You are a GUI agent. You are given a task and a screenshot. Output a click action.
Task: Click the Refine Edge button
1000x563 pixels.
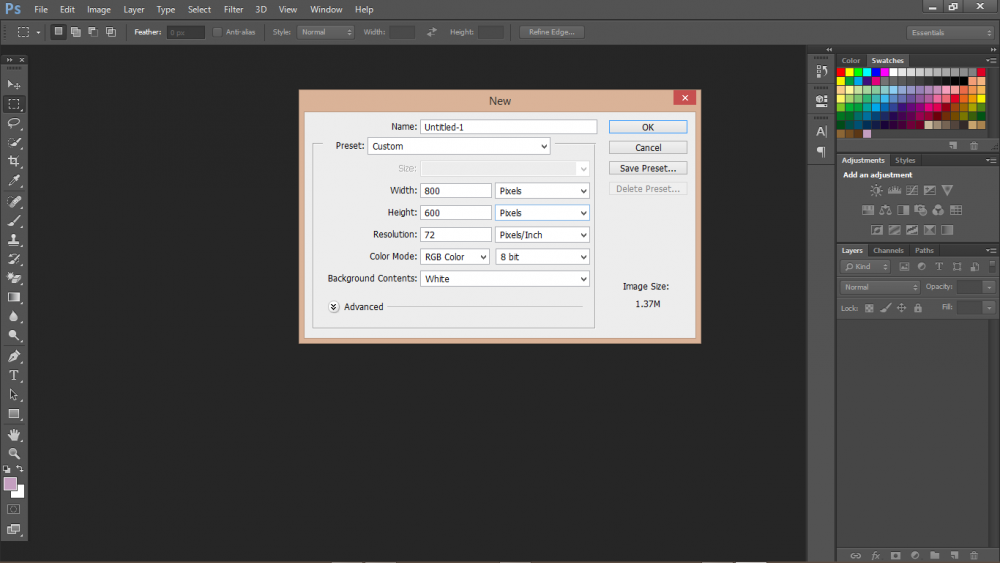click(x=552, y=32)
